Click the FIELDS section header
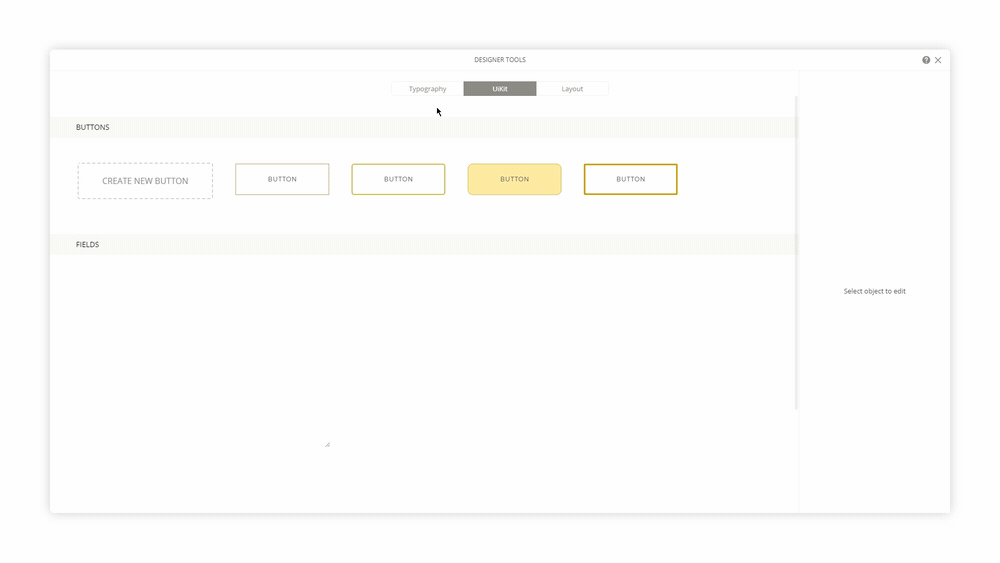Viewport: 1000px width, 563px height. pyautogui.click(x=88, y=244)
